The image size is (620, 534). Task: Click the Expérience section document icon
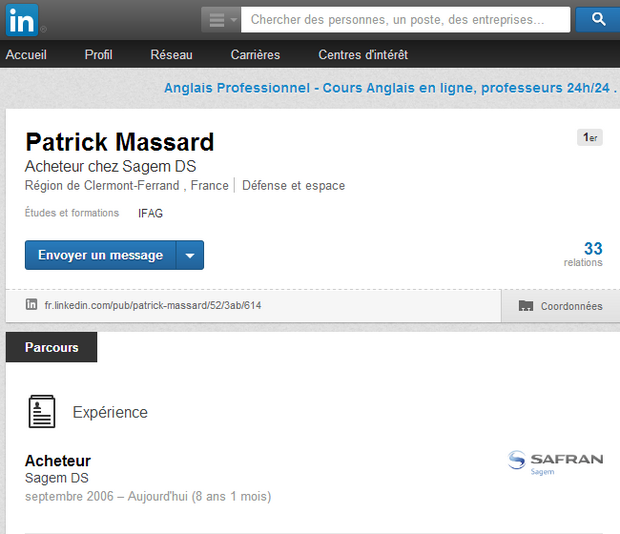[x=42, y=411]
